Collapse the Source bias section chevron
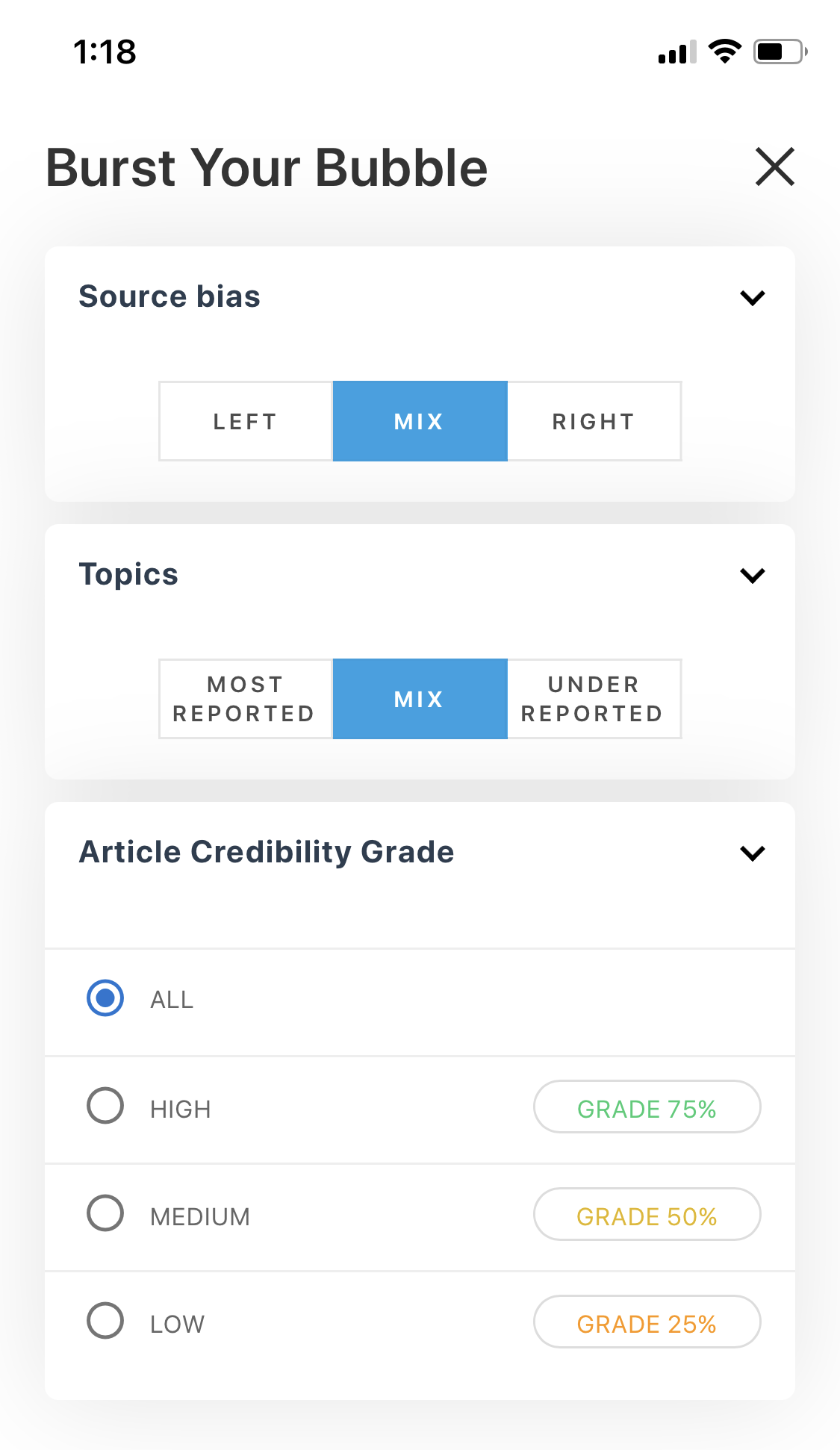Image resolution: width=840 pixels, height=1450 pixels. click(x=753, y=297)
